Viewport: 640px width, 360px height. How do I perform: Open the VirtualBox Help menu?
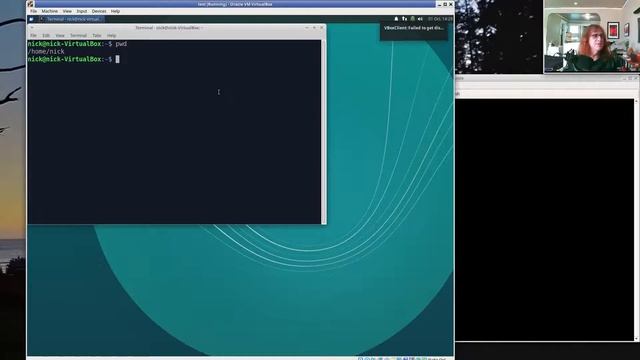(x=116, y=11)
